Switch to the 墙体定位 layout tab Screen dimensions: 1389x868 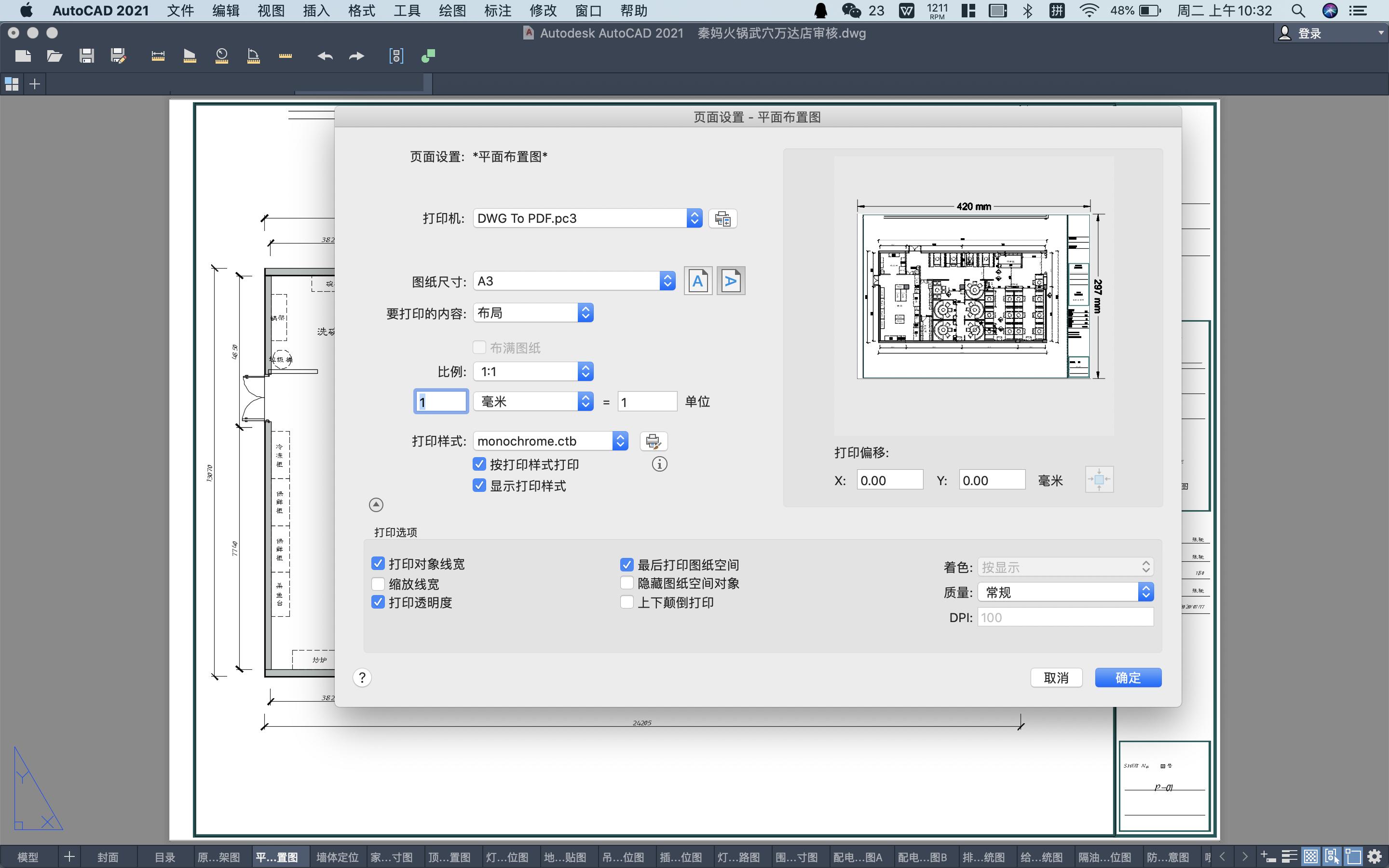point(338,857)
